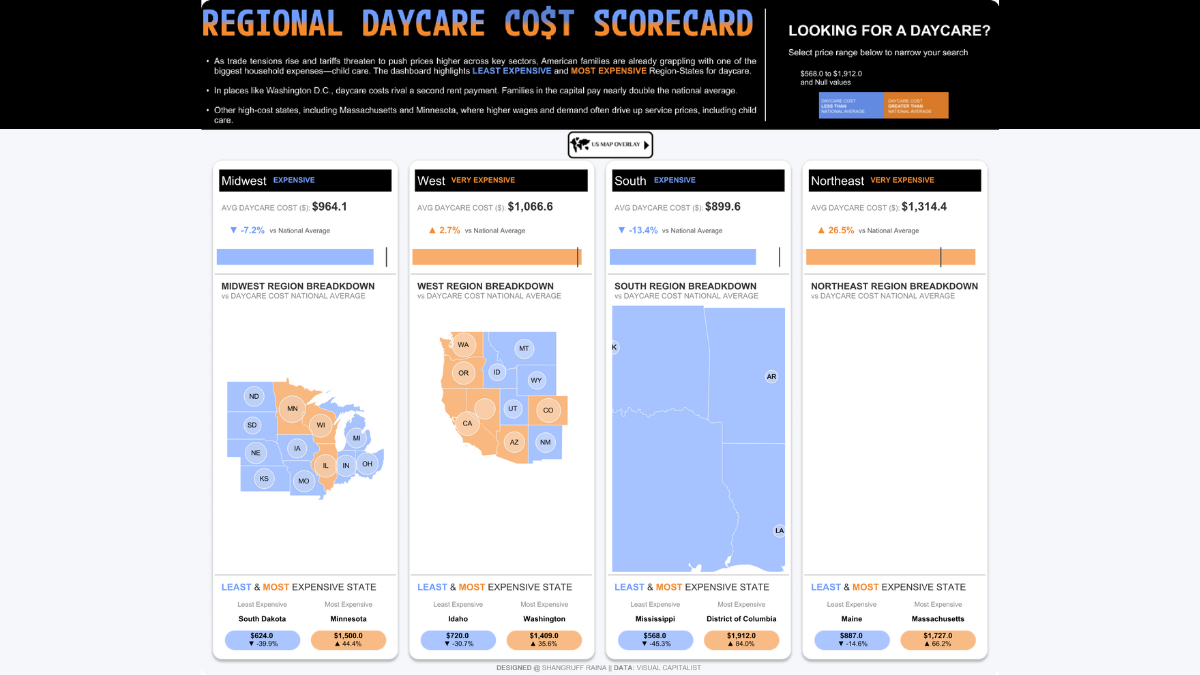
Task: Click the ND state marker on Midwest map
Action: point(254,396)
